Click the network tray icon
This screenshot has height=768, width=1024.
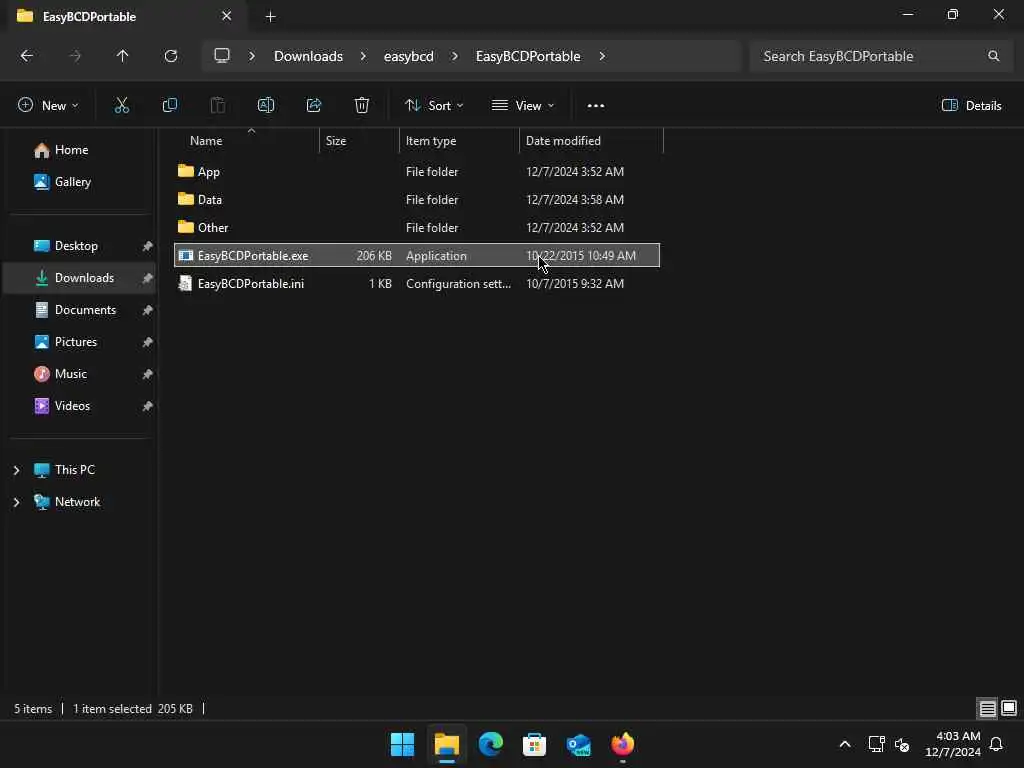click(x=876, y=744)
